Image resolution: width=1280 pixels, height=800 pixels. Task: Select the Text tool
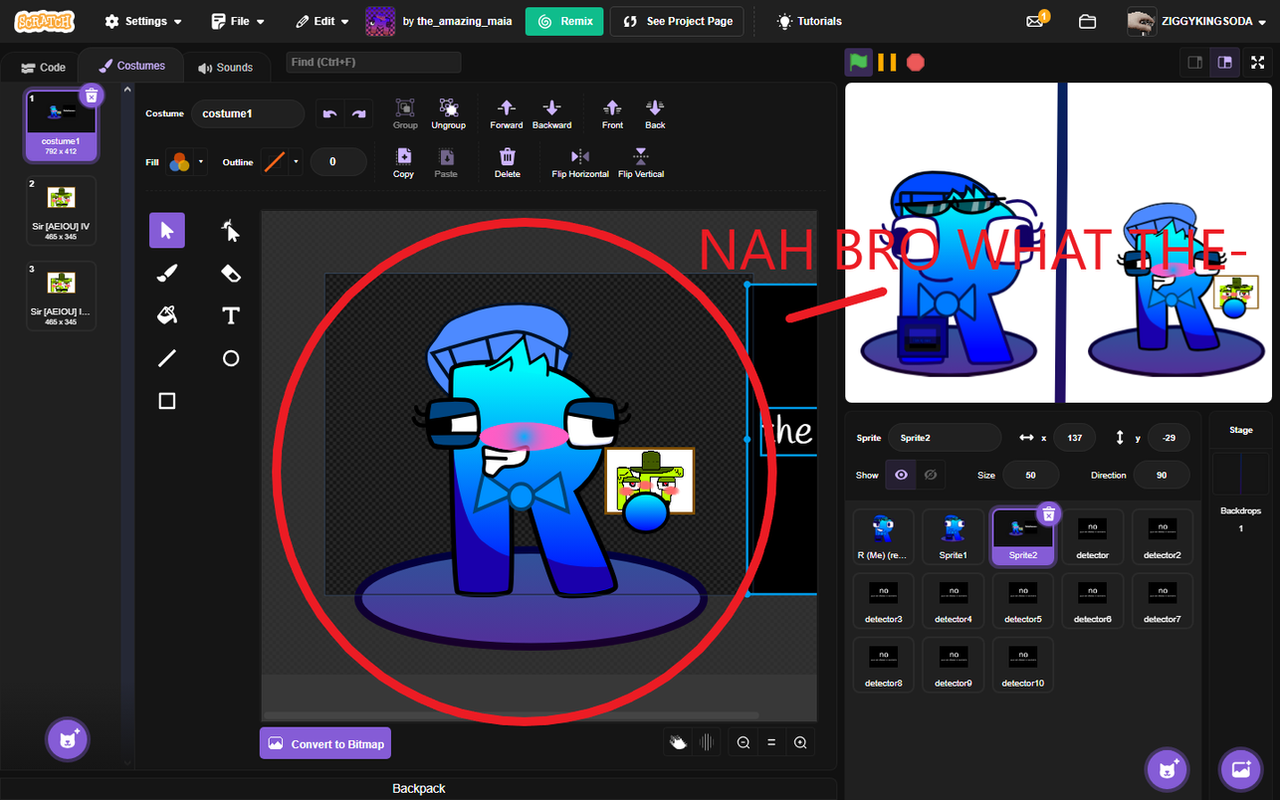231,315
